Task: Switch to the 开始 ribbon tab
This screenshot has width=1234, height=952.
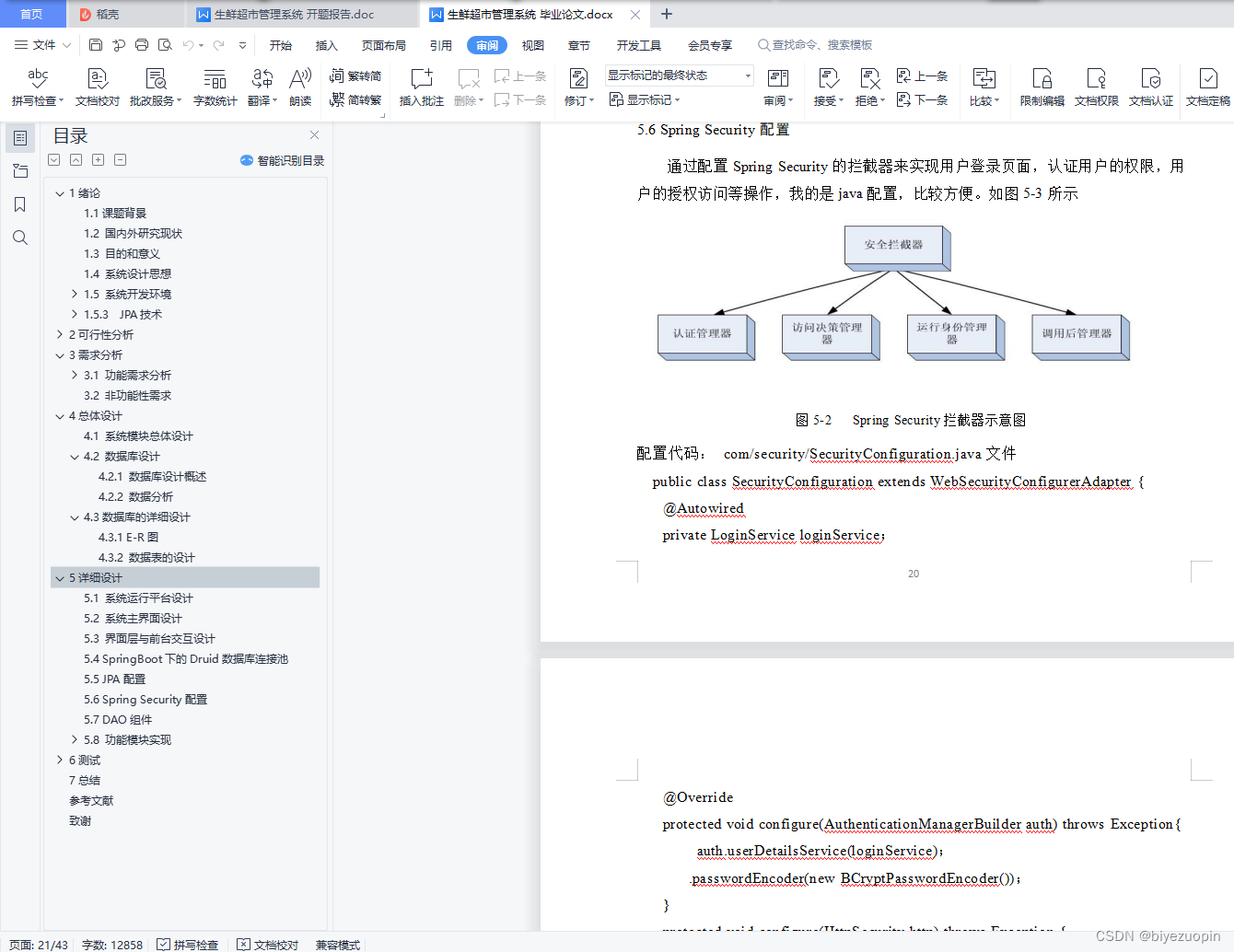Action: 281,45
